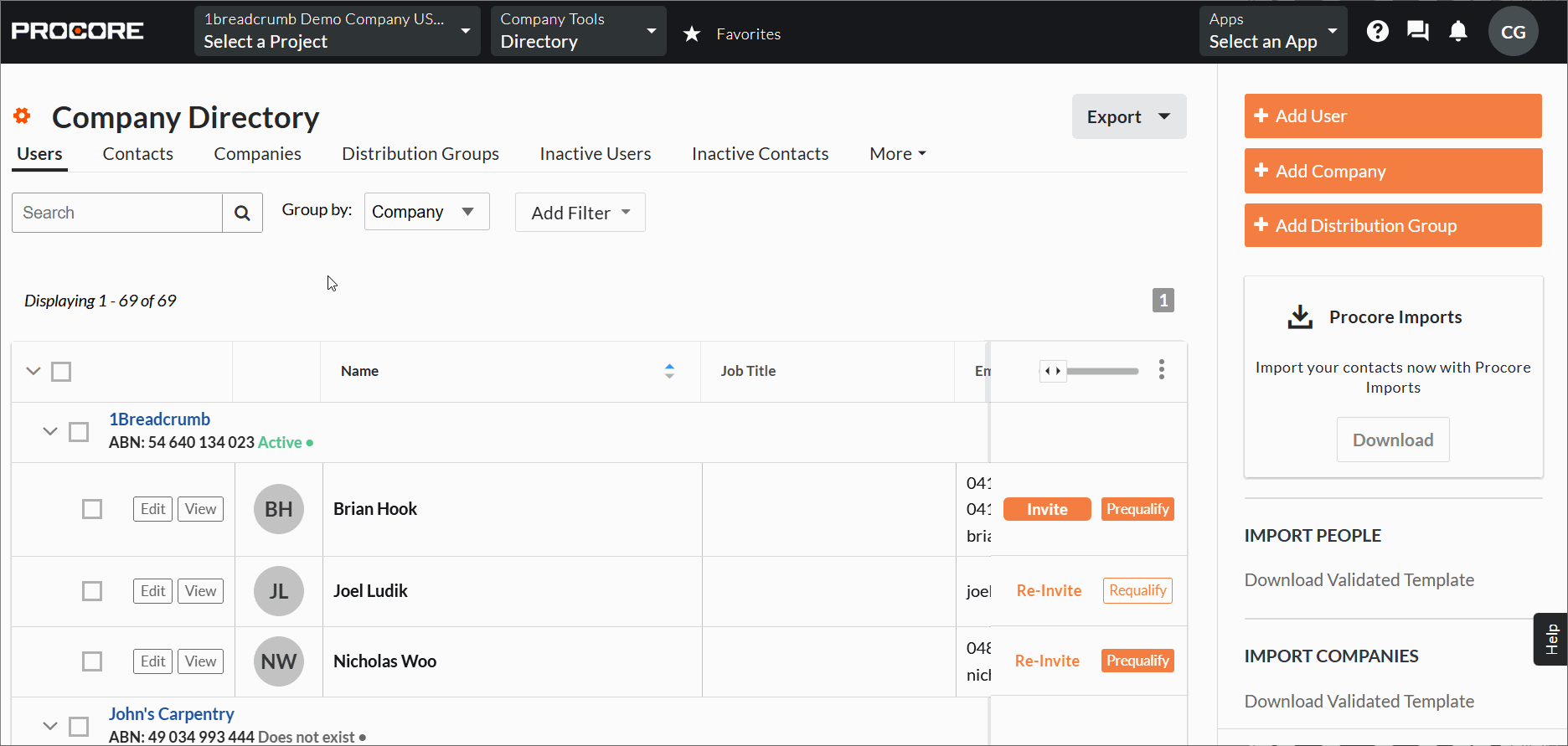Open table options vertical dots menu
1568x746 pixels.
point(1161,370)
